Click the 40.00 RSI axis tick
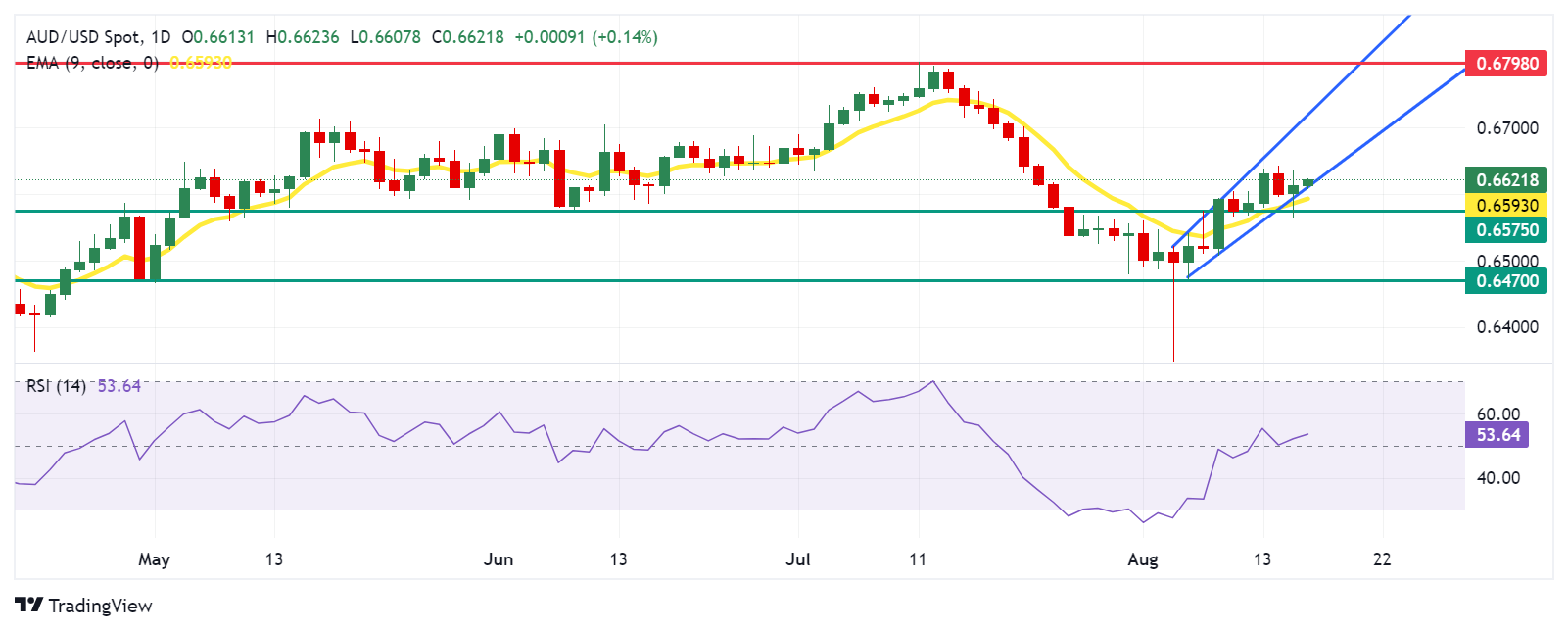Image resolution: width=1568 pixels, height=631 pixels. pos(1497,478)
